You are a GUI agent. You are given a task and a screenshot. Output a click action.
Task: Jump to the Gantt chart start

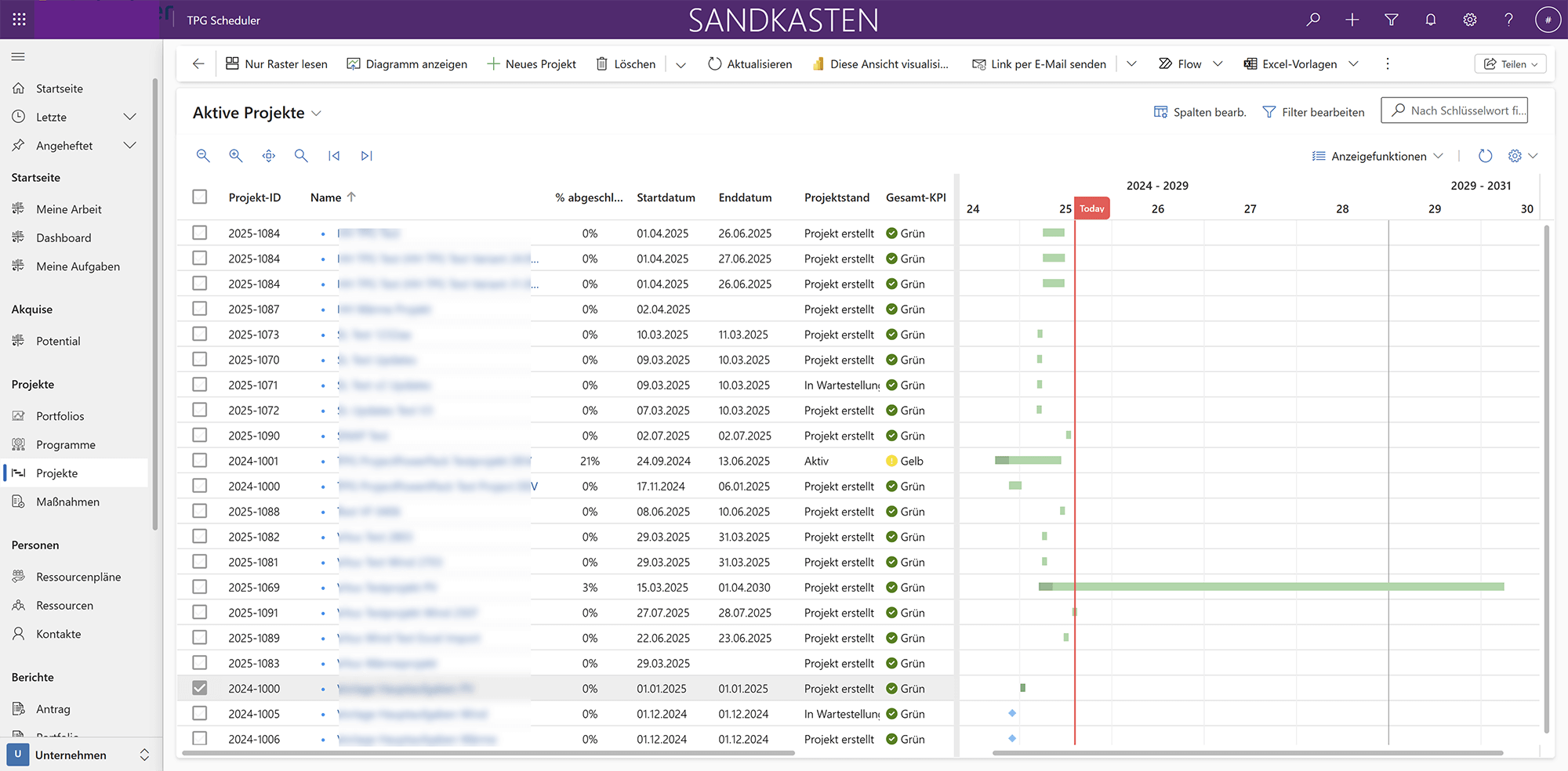coord(334,156)
